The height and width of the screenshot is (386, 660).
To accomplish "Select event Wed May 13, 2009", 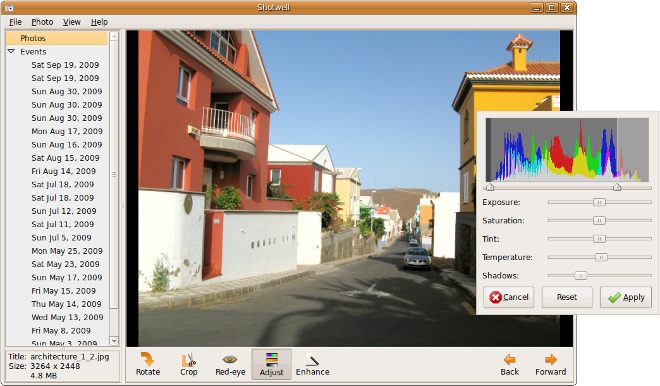I will pyautogui.click(x=67, y=317).
